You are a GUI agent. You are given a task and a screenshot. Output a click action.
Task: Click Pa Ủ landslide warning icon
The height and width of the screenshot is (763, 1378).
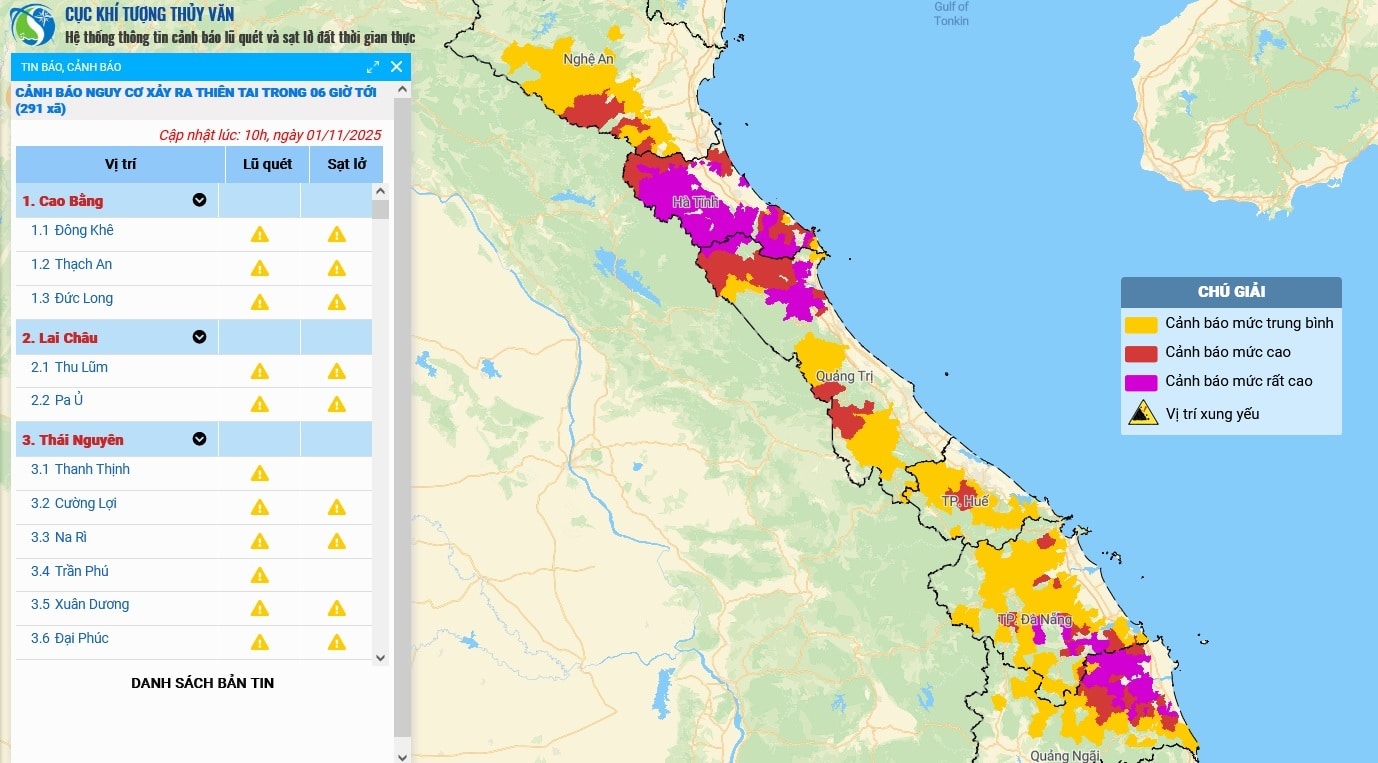pos(337,404)
